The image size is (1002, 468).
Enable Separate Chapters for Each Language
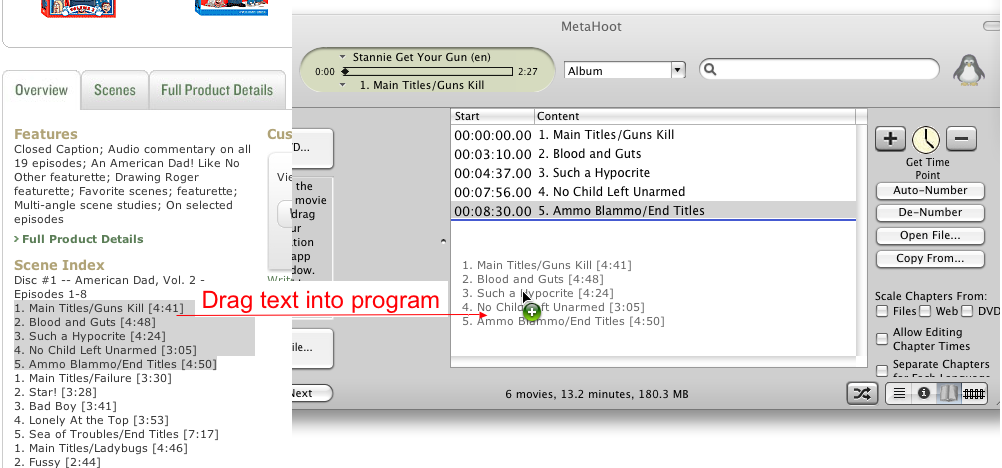point(882,370)
